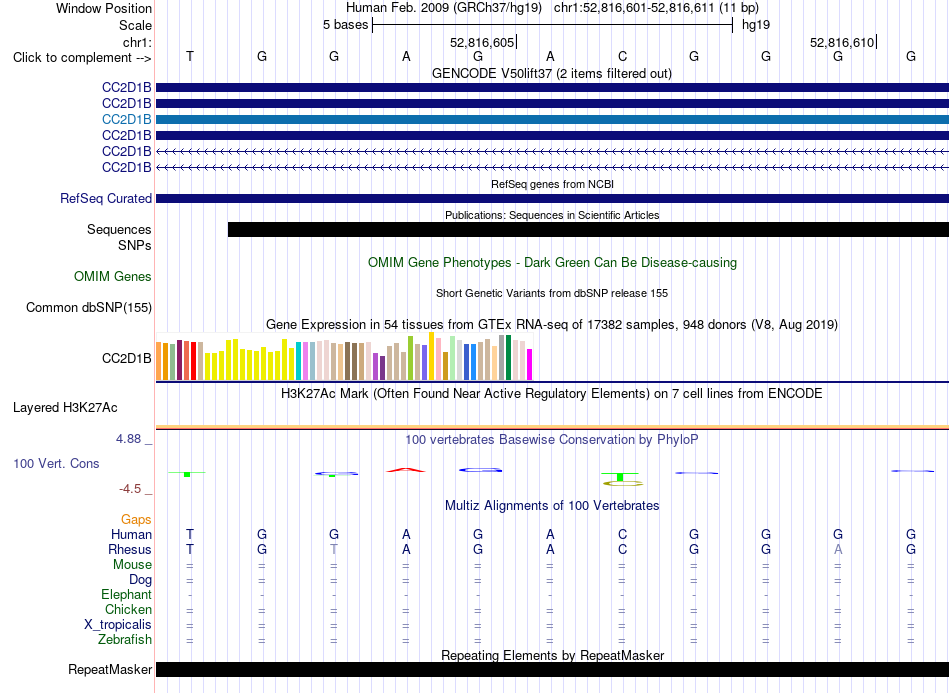
Task: Click the Elephant species label
Action: tap(126, 595)
